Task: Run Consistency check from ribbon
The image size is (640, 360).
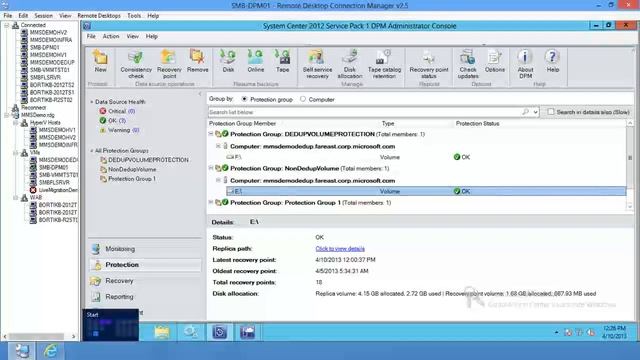Action: [136, 64]
